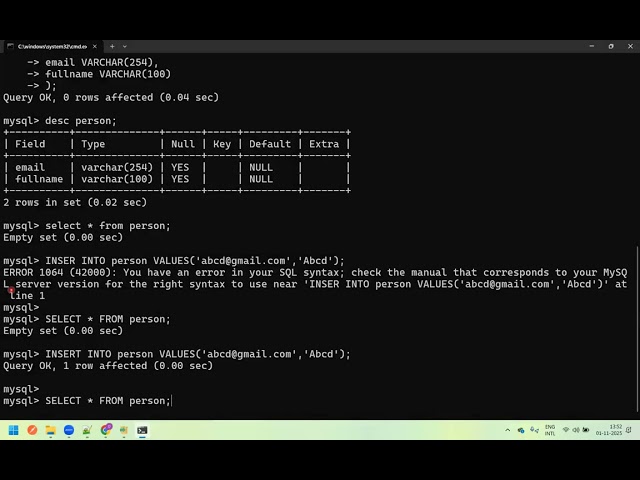Click 'Query OK, 0 rows affected (0.04 sec)'

pos(111,98)
